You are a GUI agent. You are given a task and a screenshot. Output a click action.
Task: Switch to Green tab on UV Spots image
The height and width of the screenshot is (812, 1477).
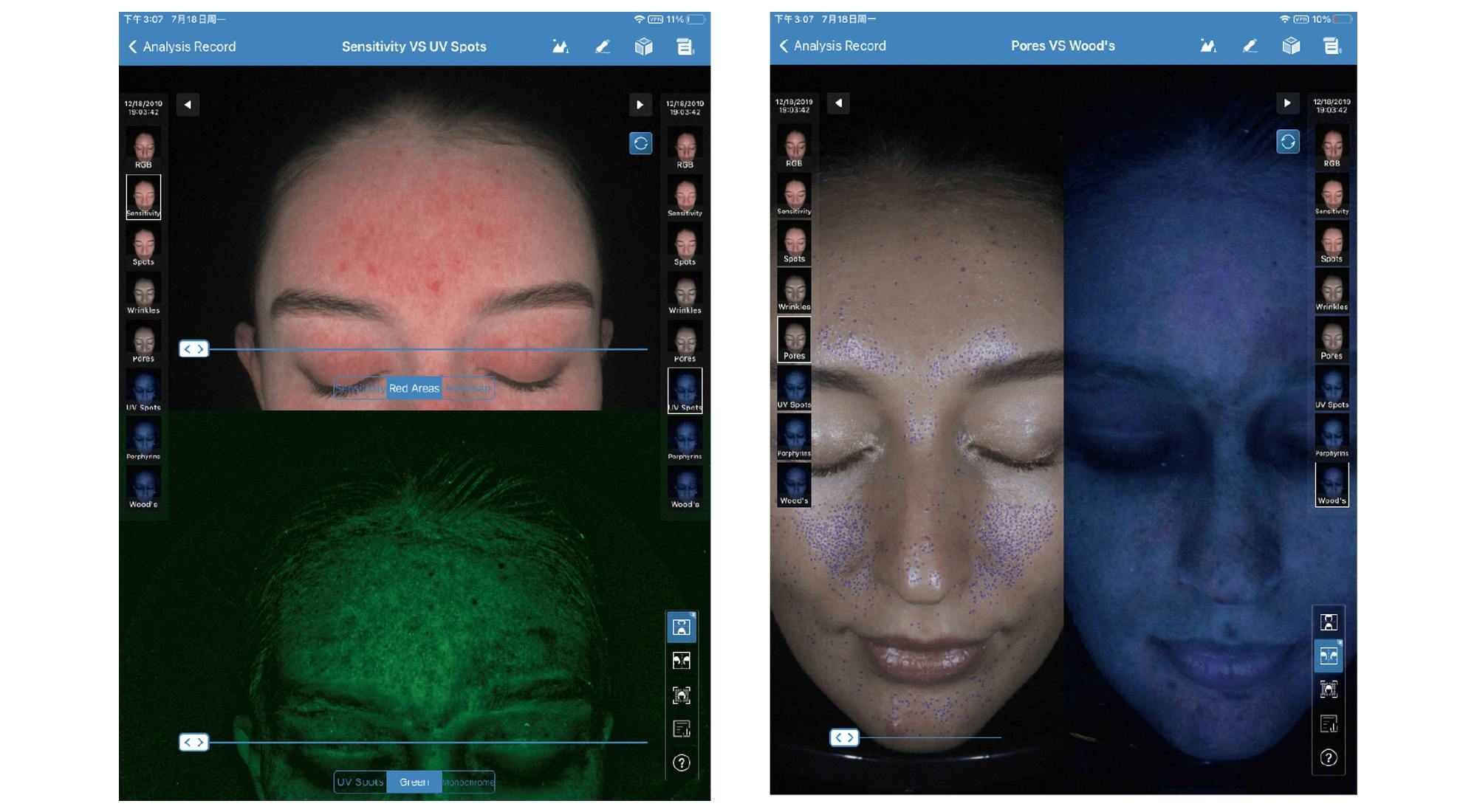pyautogui.click(x=414, y=782)
